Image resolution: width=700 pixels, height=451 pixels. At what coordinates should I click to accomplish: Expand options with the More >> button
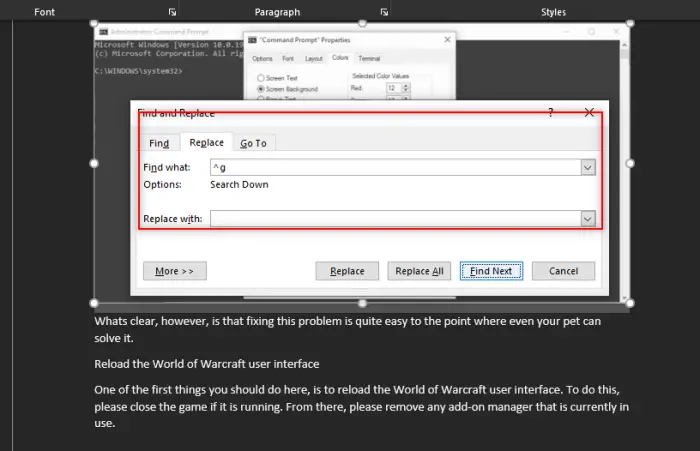tap(175, 271)
